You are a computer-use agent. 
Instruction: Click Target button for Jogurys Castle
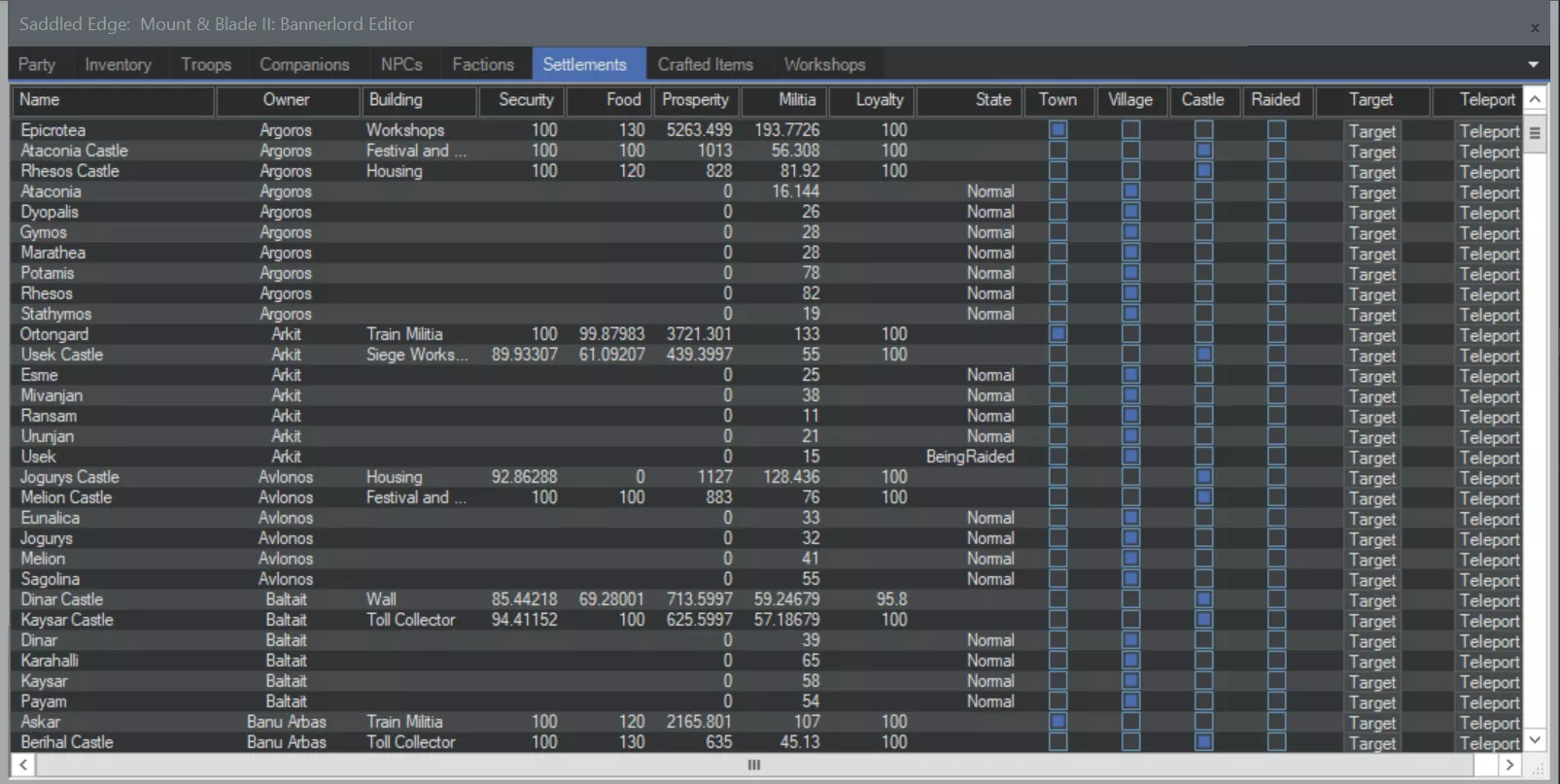(1372, 478)
